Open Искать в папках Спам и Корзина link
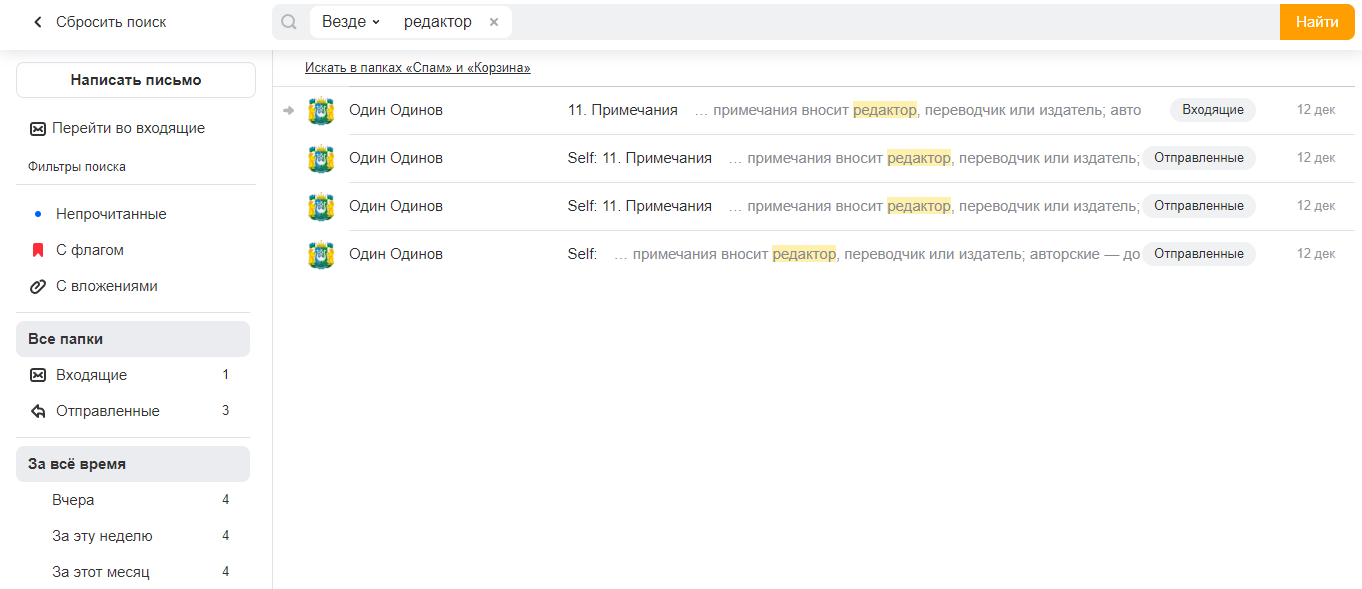1362x589 pixels. 417,68
